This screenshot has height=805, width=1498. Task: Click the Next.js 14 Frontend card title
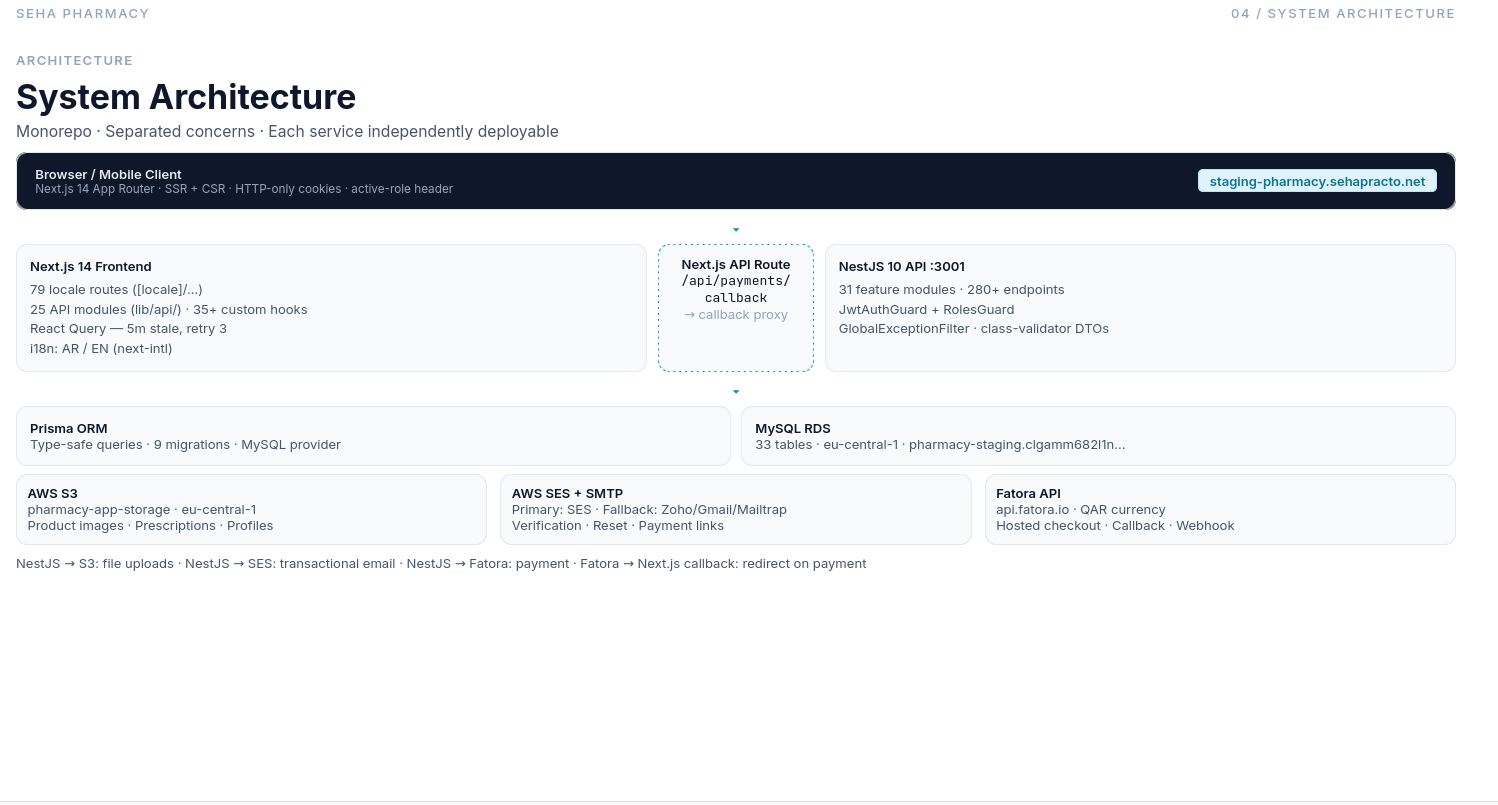[x=91, y=267]
